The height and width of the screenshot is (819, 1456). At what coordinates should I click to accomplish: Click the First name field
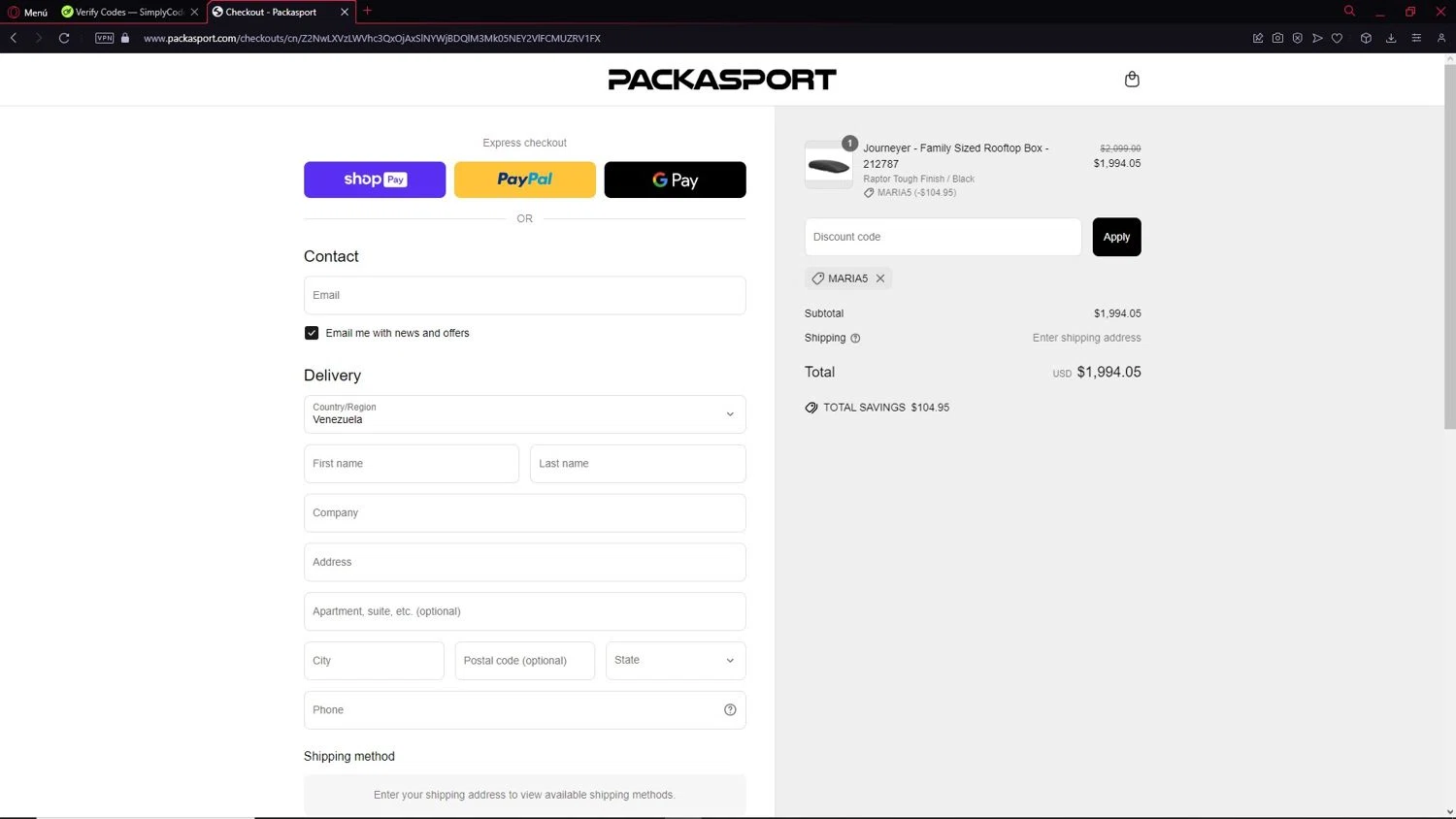[412, 464]
